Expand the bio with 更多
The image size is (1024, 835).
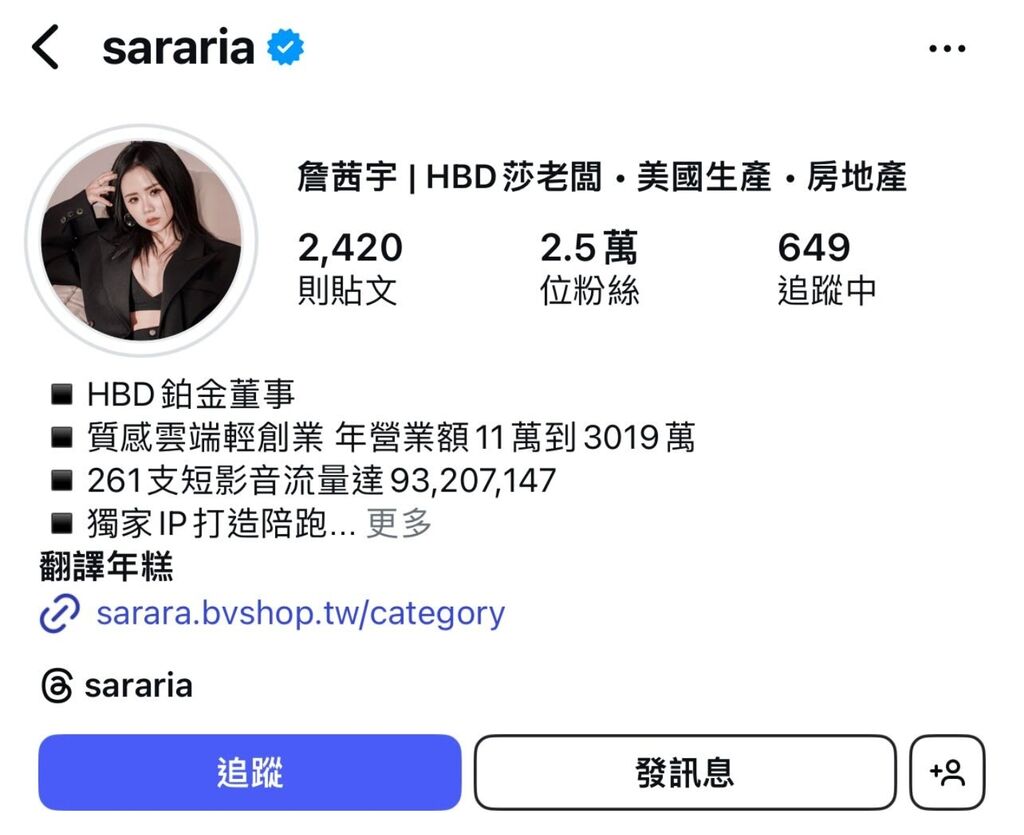tap(399, 524)
